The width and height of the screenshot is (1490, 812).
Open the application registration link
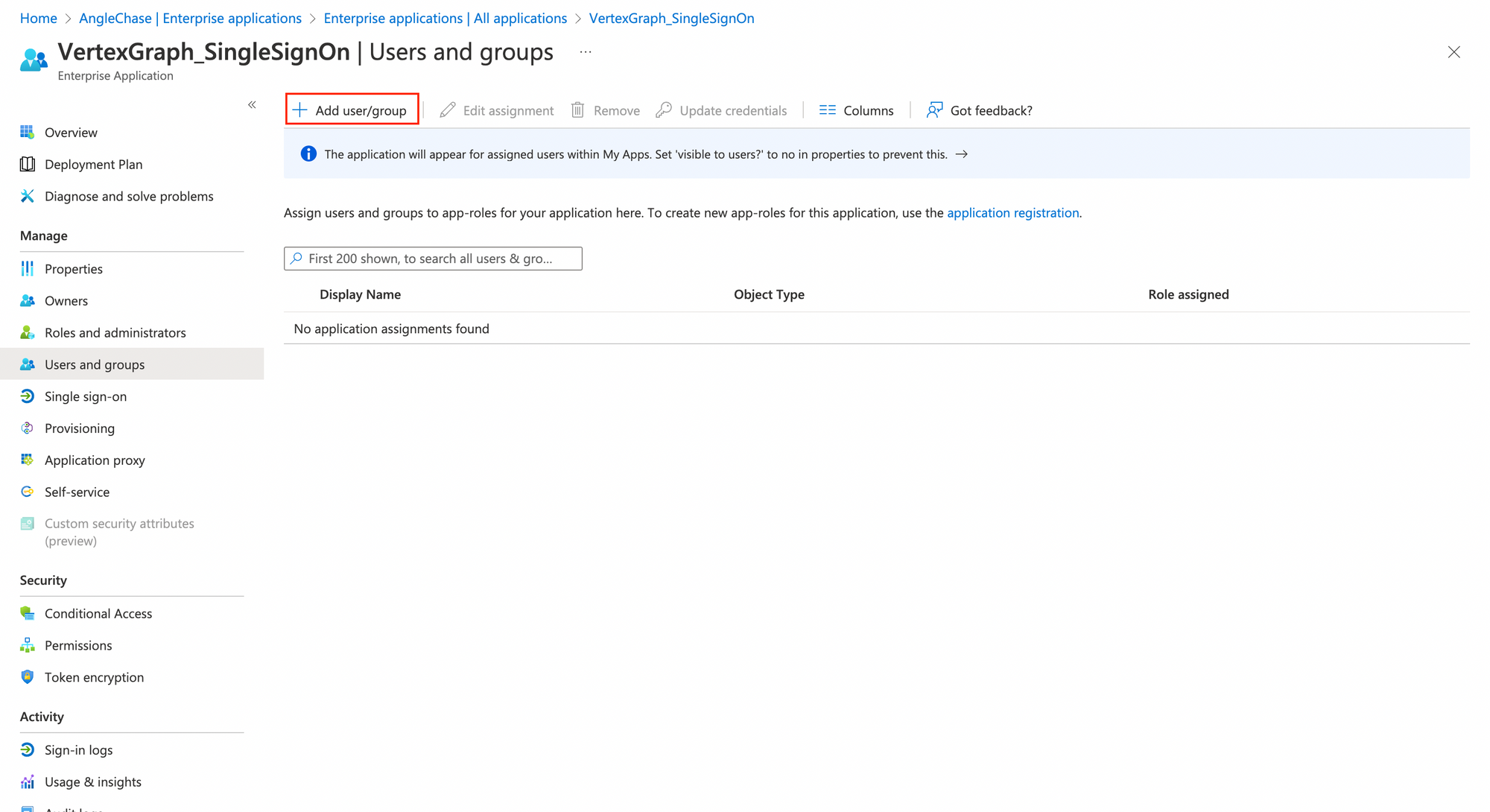pyautogui.click(x=1012, y=212)
